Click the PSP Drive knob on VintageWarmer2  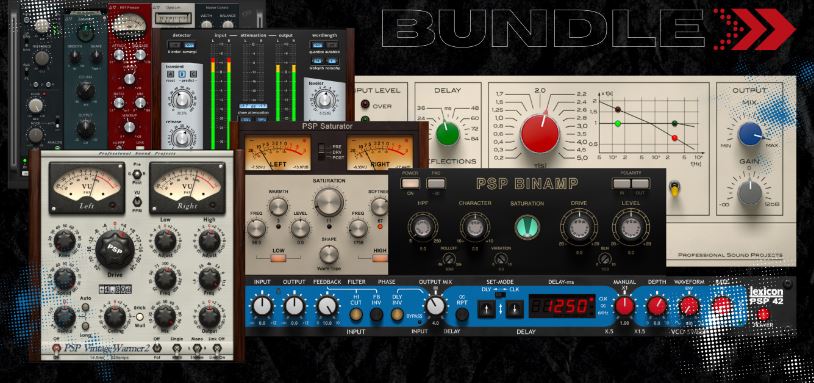click(x=115, y=249)
